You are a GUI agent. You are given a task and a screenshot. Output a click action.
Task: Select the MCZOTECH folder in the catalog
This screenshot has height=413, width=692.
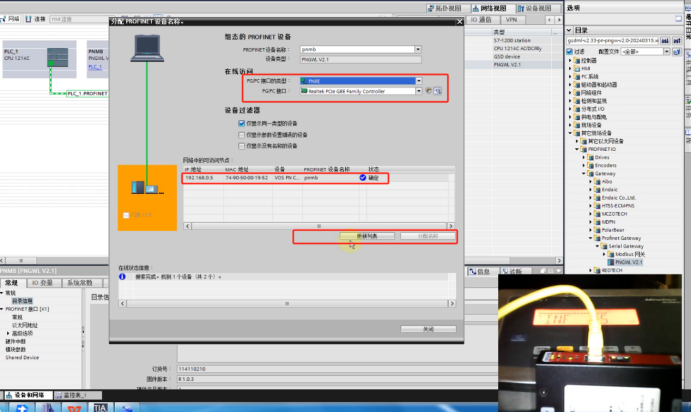[x=611, y=214]
